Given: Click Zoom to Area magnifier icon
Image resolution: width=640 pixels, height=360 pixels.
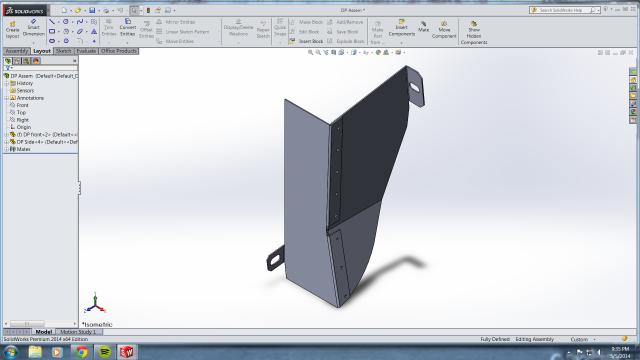Looking at the screenshot, I should pyautogui.click(x=318, y=53).
